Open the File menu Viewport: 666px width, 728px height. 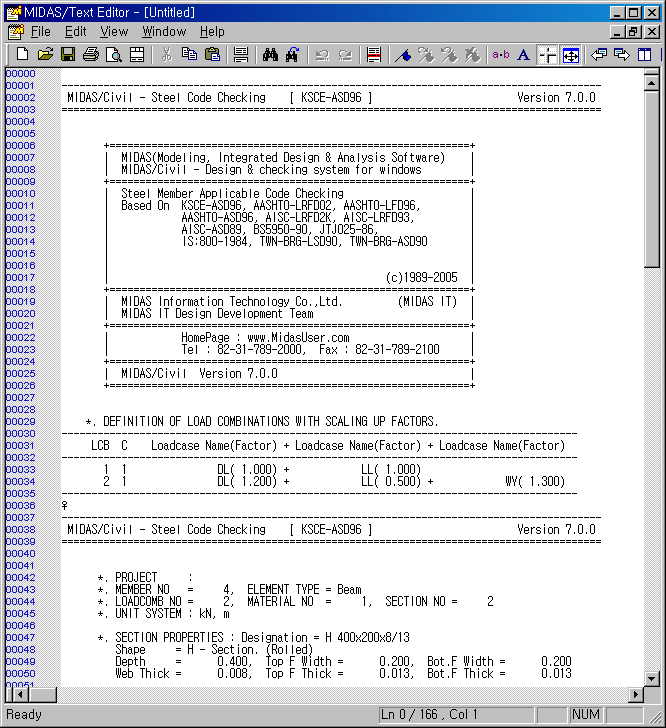(41, 32)
